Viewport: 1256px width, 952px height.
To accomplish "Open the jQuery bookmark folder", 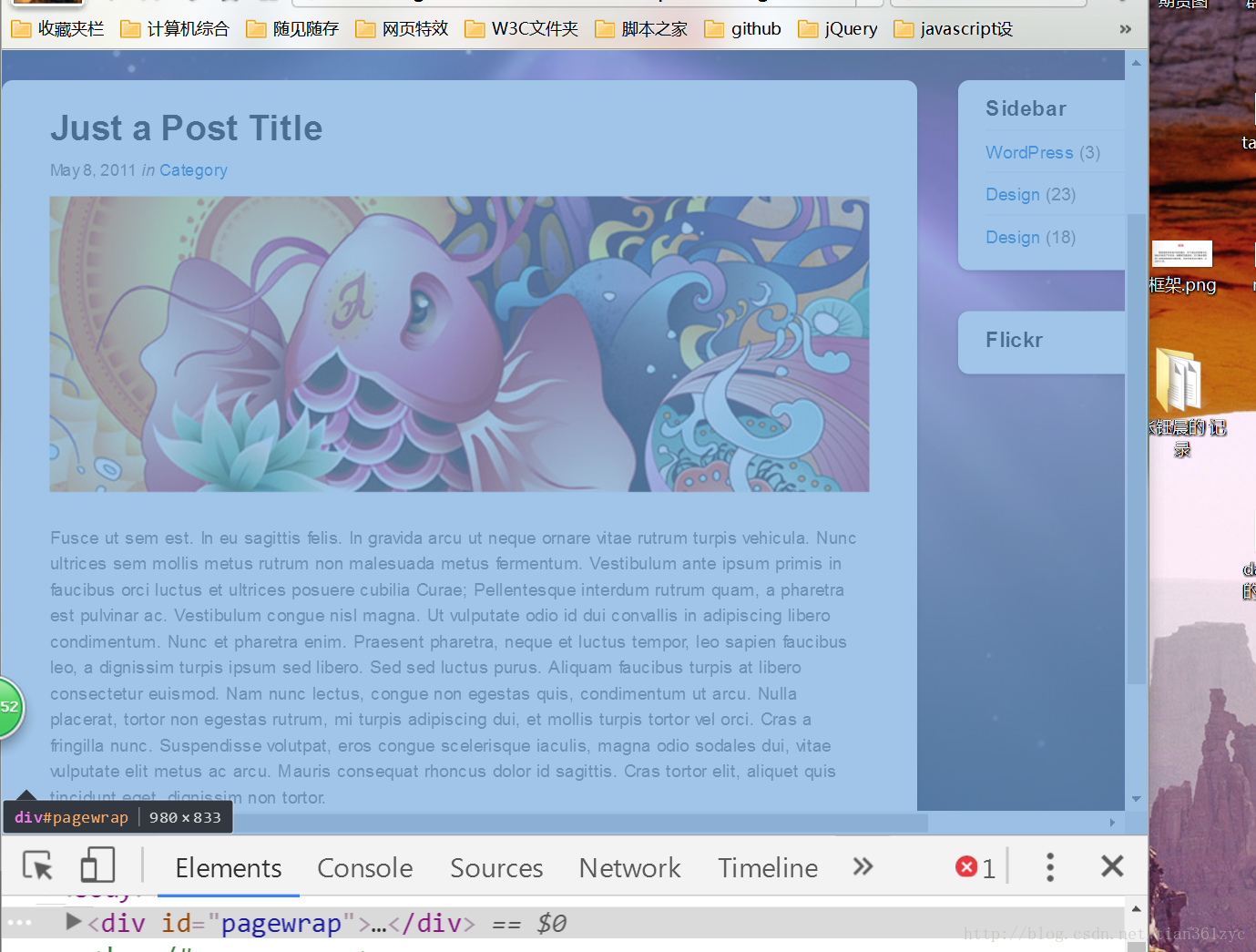I will [838, 29].
